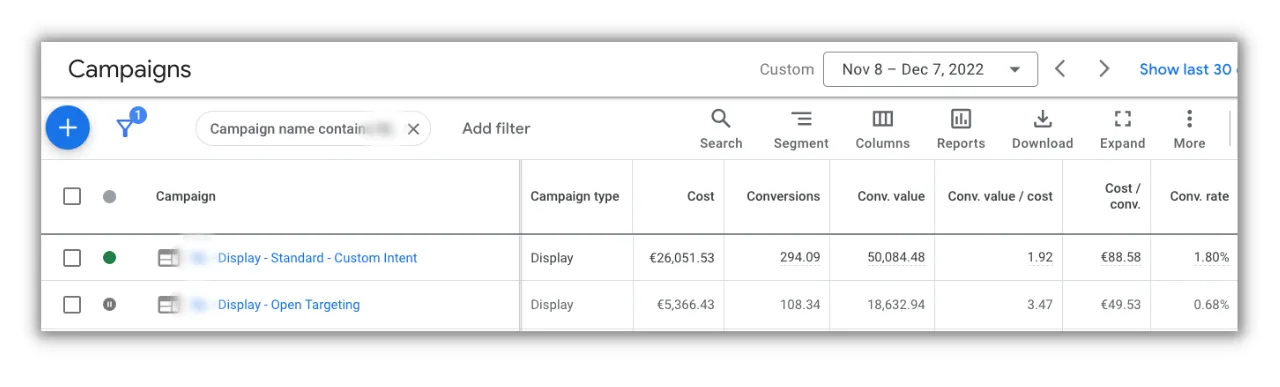Screen dimensions: 1280x387
Task: Check the Display - Open Targeting row
Action: pyautogui.click(x=72, y=305)
